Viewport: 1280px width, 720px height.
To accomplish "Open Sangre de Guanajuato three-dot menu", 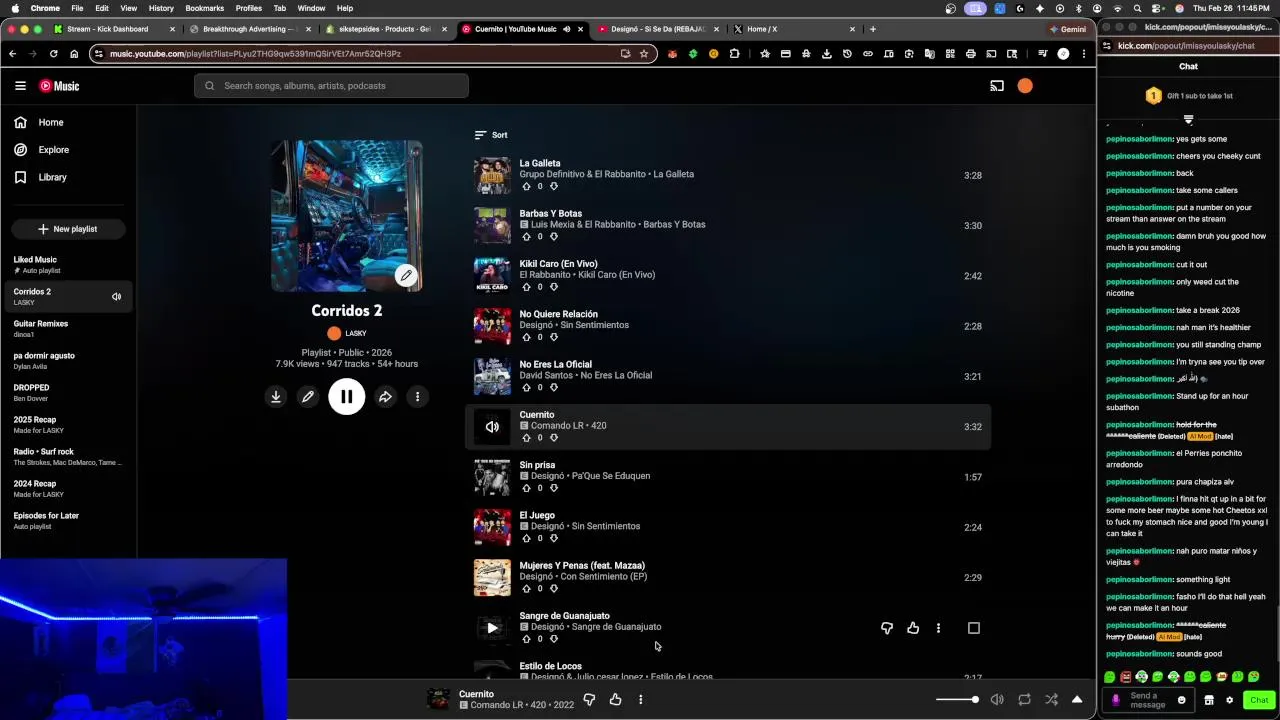I will [x=938, y=628].
